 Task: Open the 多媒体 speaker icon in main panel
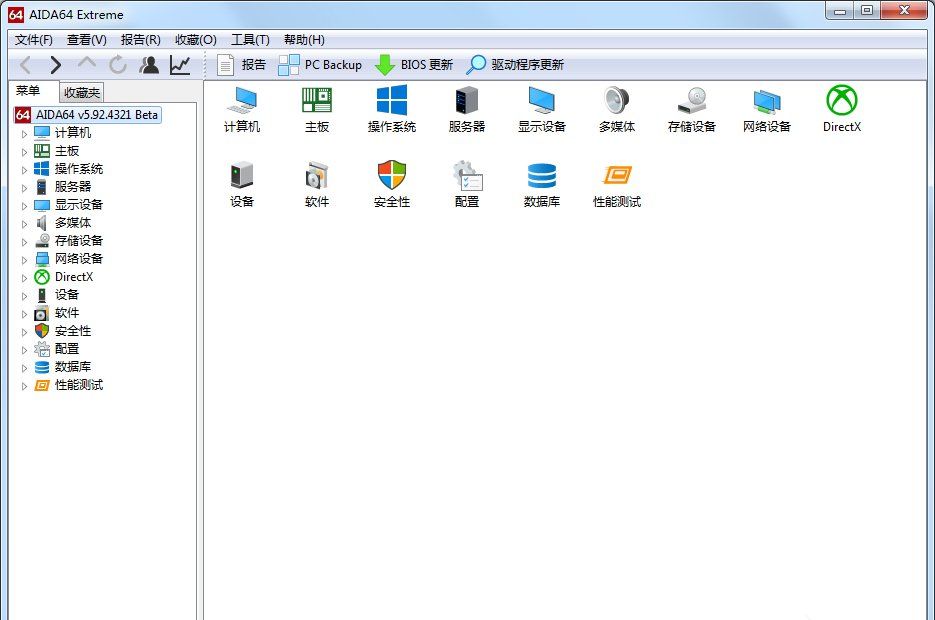[617, 101]
